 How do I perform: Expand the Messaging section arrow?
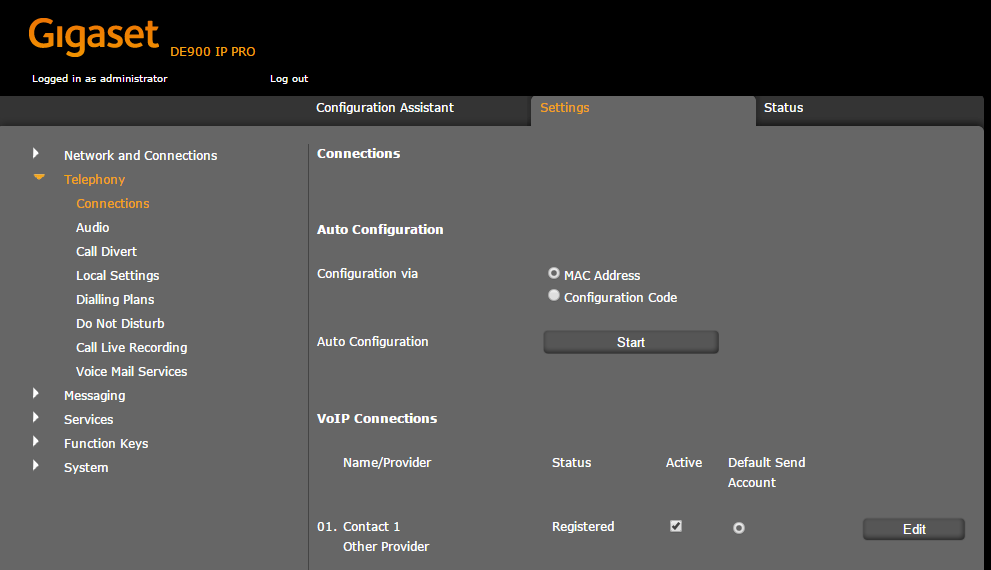pos(36,394)
